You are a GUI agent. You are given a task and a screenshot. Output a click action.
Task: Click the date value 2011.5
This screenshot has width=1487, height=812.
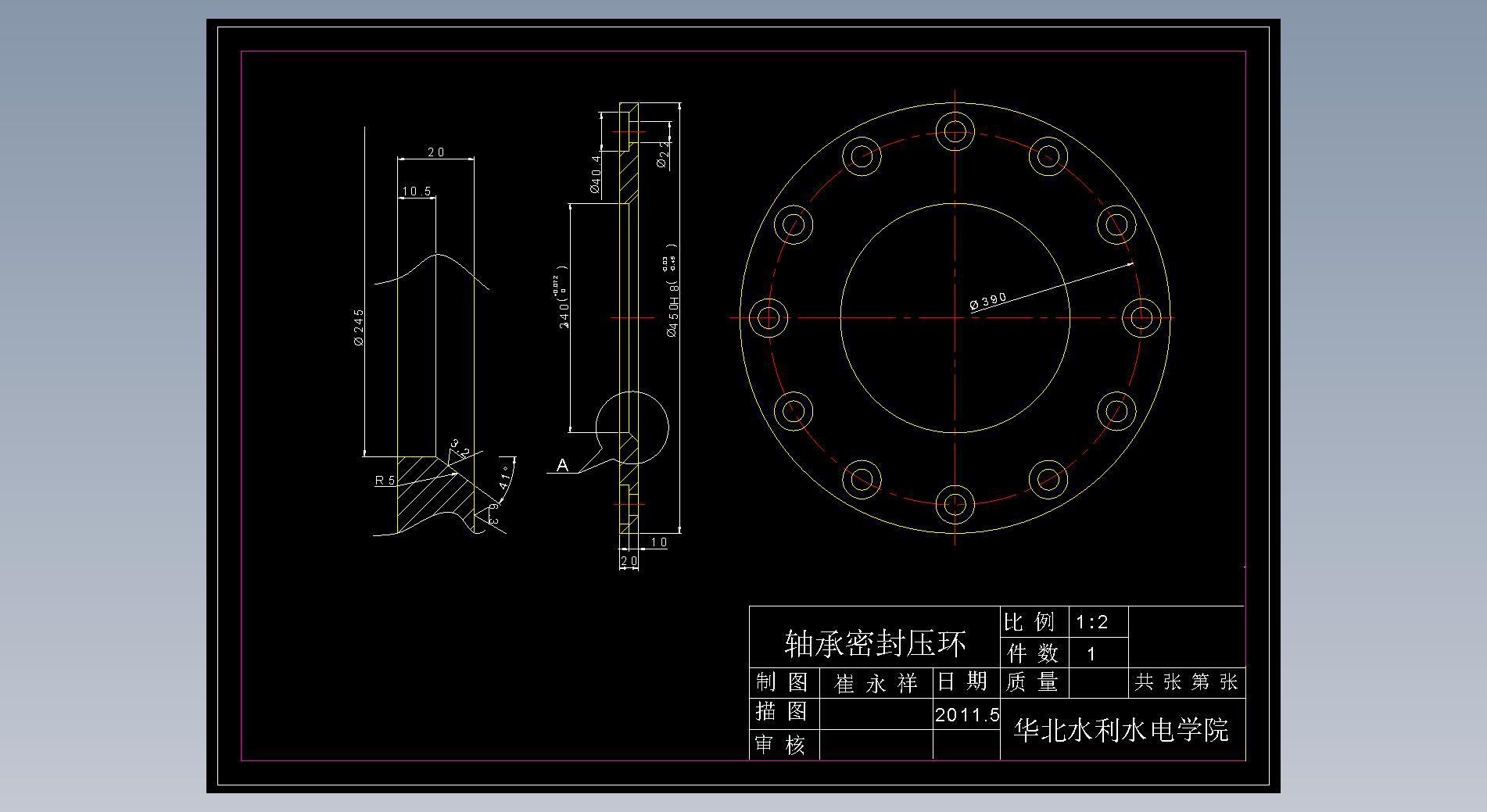click(x=967, y=714)
